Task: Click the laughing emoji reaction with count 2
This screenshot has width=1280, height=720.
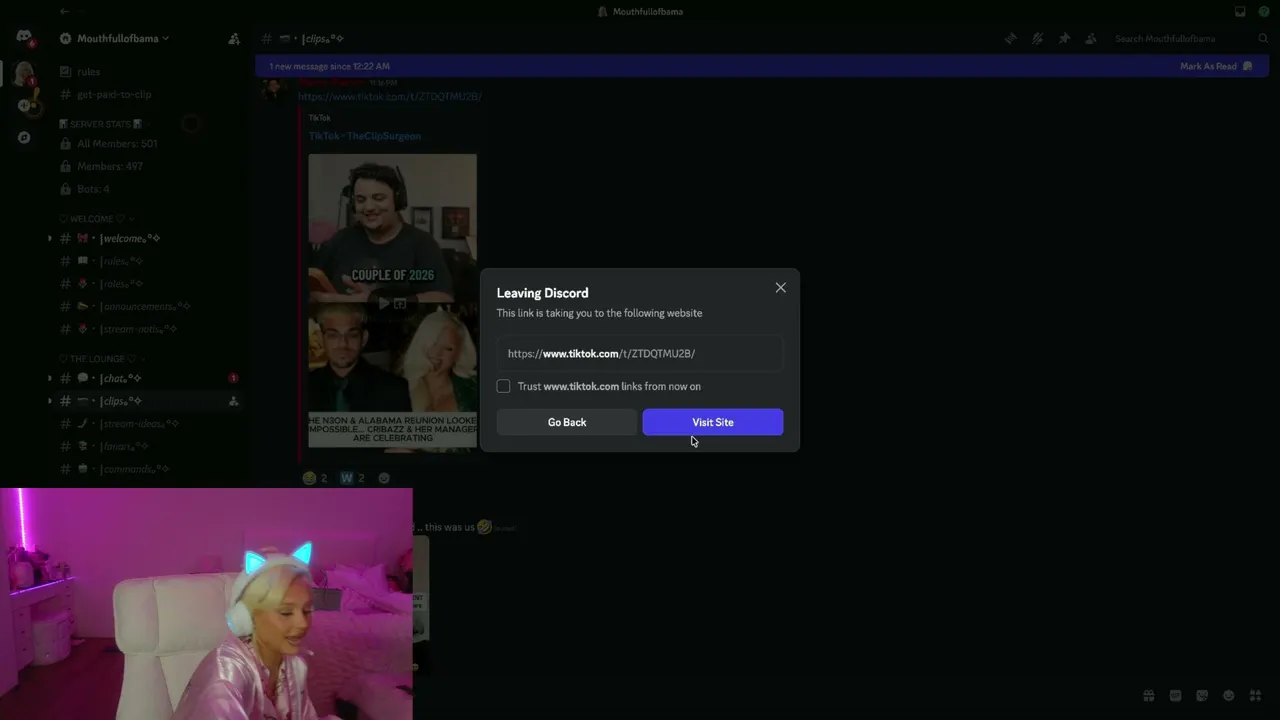Action: [x=315, y=478]
